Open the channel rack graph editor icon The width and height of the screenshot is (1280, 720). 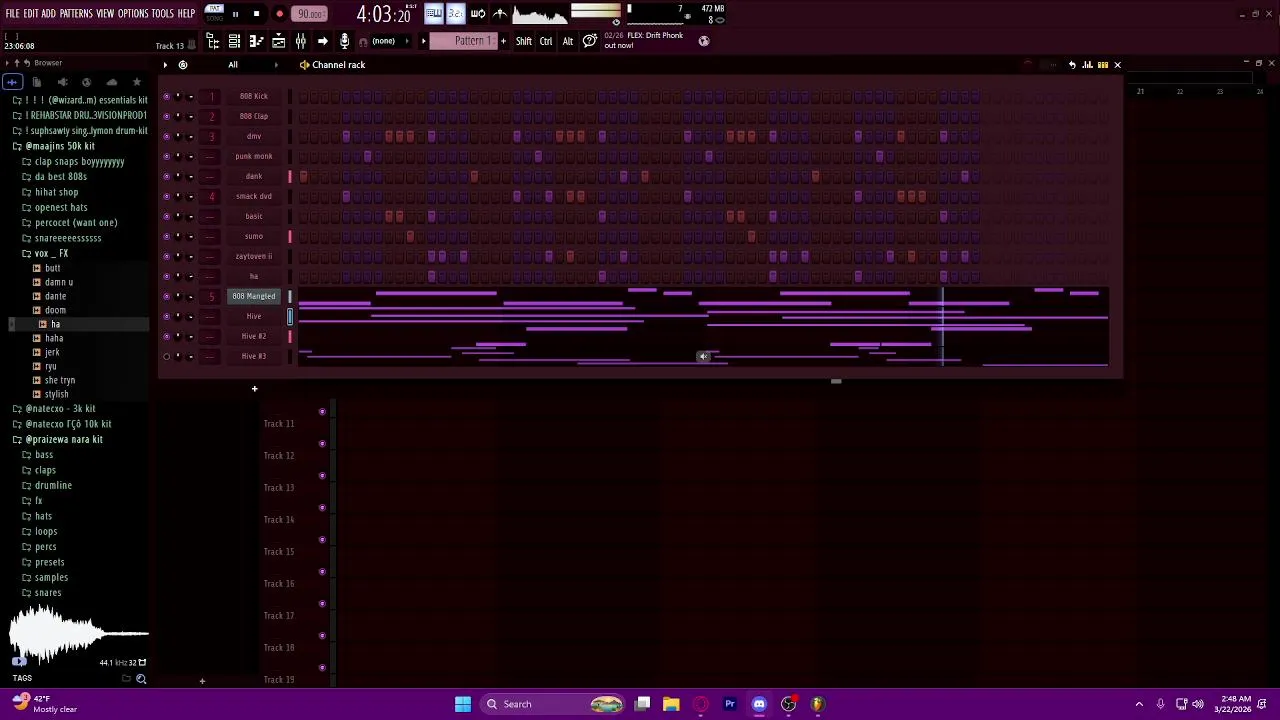click(x=1087, y=65)
